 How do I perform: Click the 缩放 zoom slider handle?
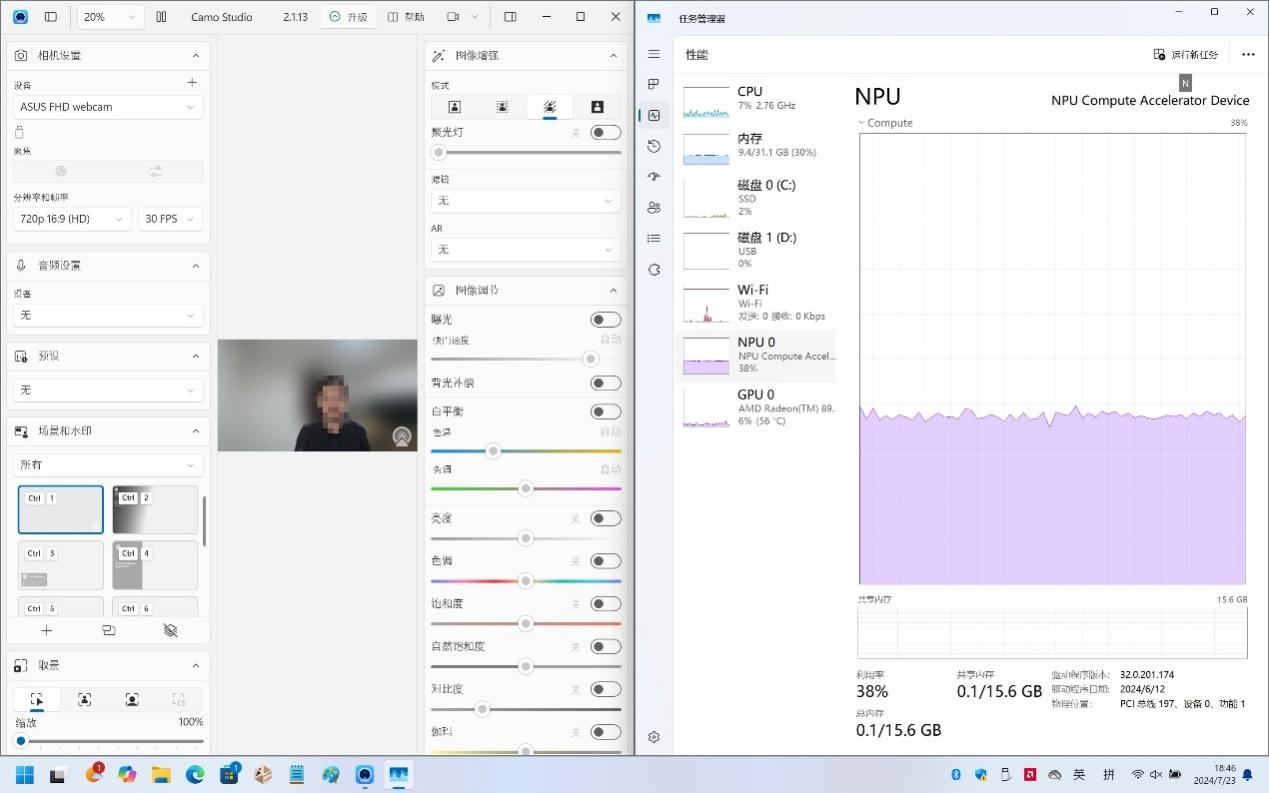(21, 741)
